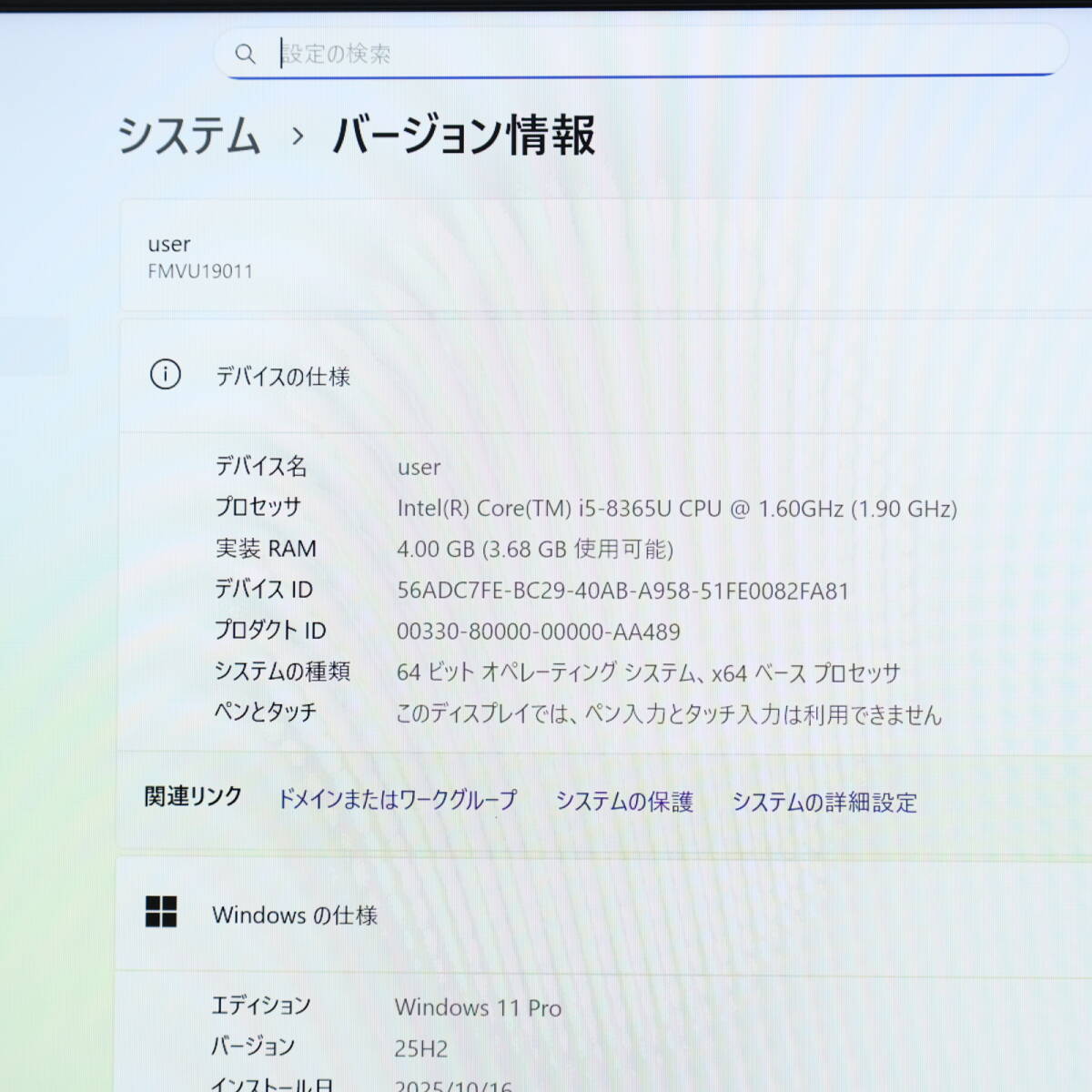Collapse the デバイスの仕様 section header
This screenshot has width=1092, height=1092.
pos(606,375)
